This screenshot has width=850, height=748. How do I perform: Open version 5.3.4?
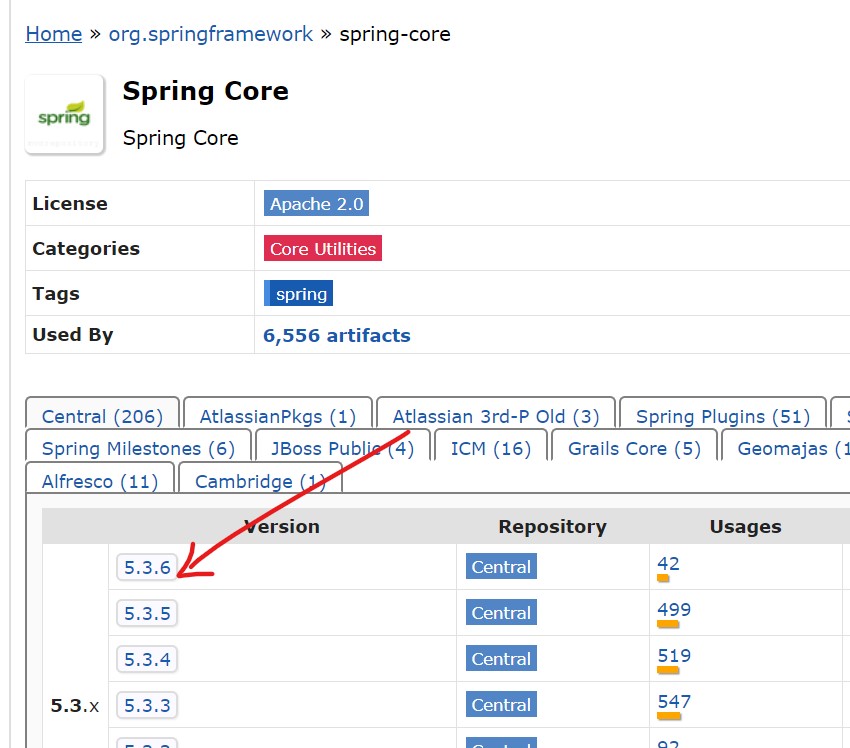point(147,660)
